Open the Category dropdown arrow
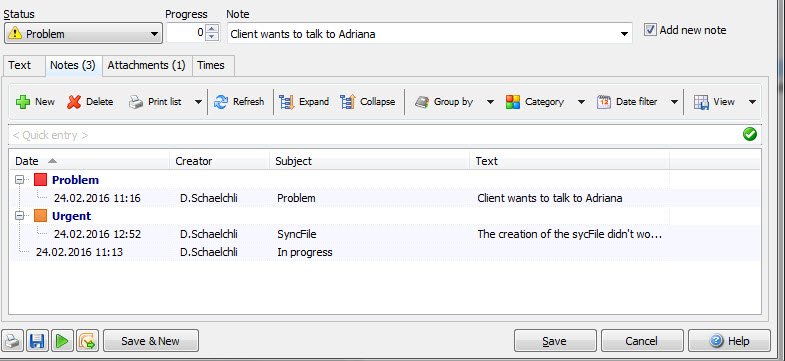Image resolution: width=785 pixels, height=361 pixels. point(581,102)
